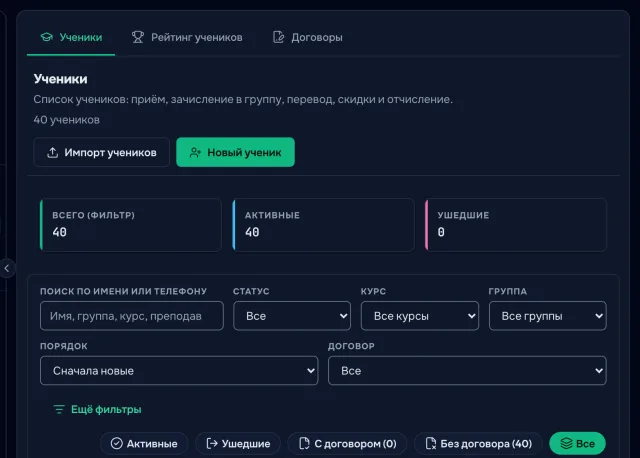Image resolution: width=640 pixels, height=458 pixels.
Task: Click the ДОГОВОР field label
Action: pos(351,346)
